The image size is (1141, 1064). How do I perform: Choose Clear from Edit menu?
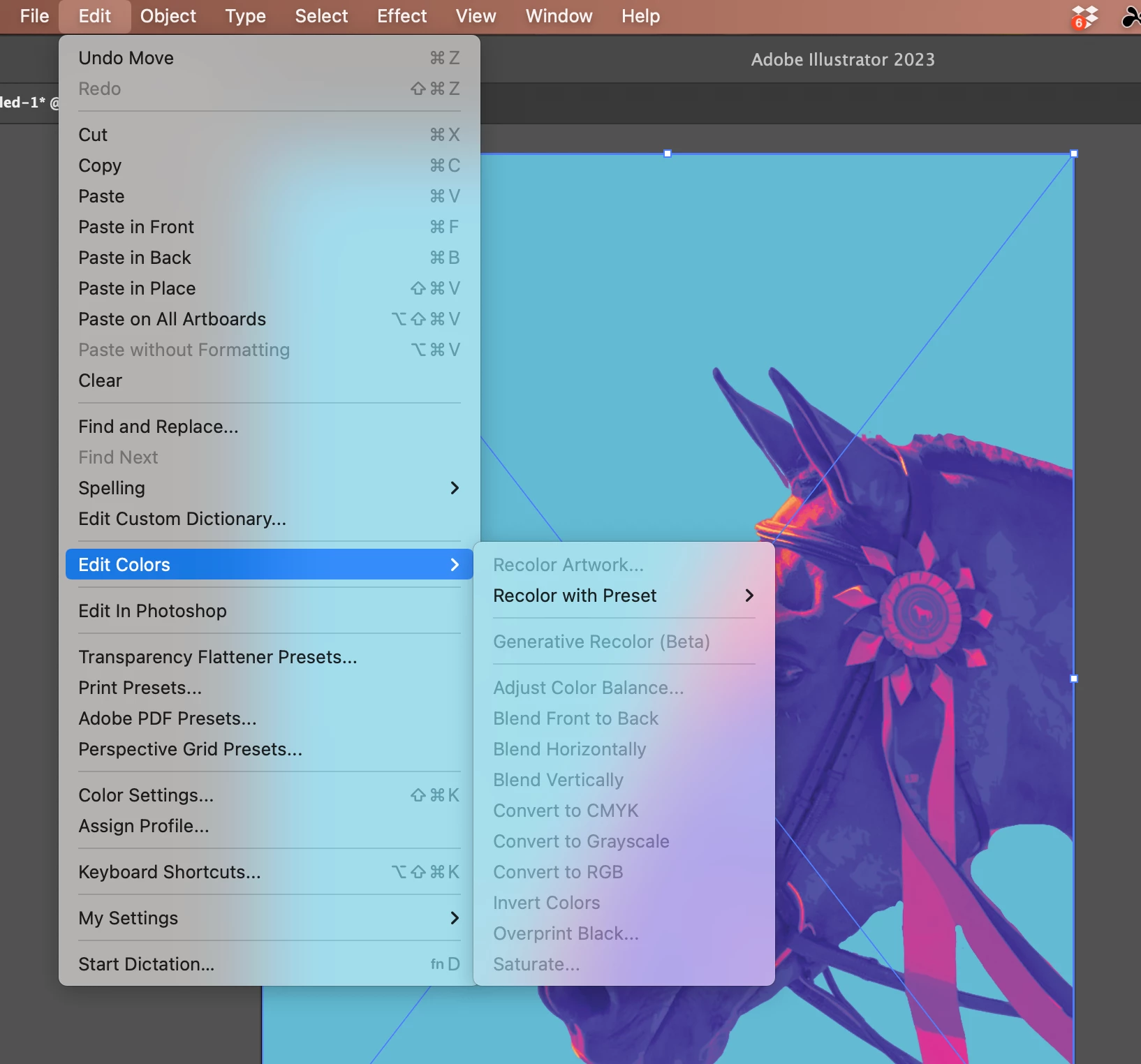coord(269,380)
